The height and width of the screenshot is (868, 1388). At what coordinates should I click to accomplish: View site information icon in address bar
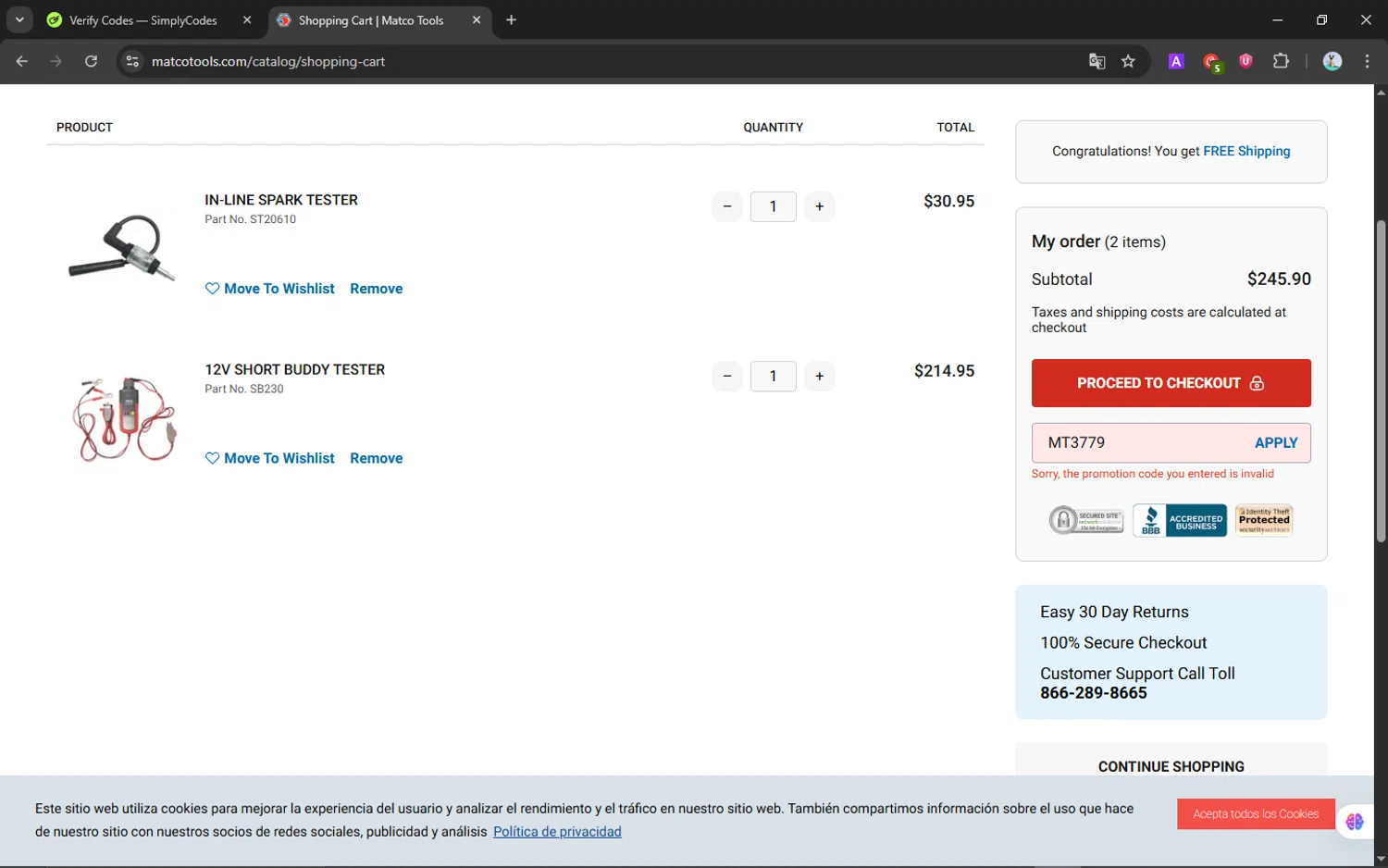pos(132,61)
